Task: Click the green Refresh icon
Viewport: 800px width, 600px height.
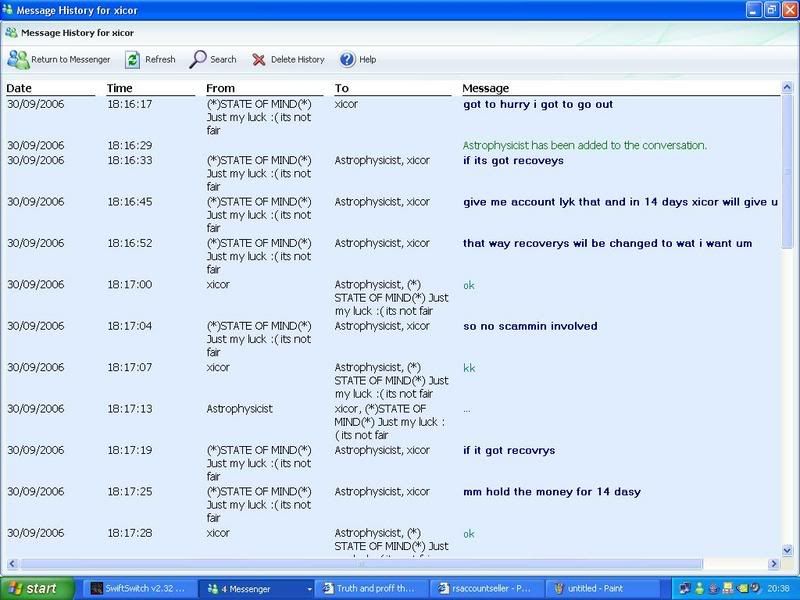Action: coord(132,59)
